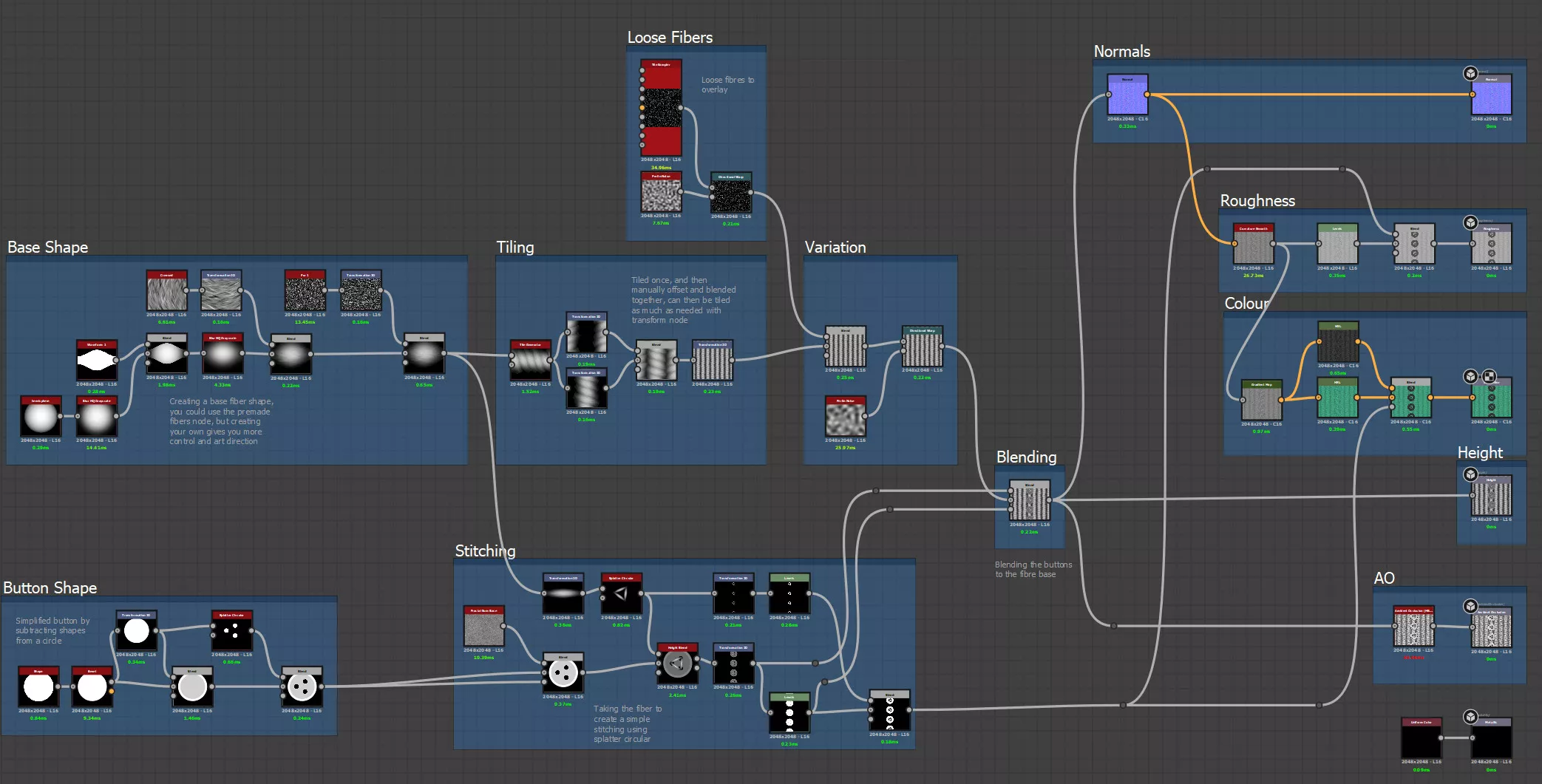Image resolution: width=1542 pixels, height=784 pixels.
Task: Select the Height Blend node in Stitching frame
Action: (677, 664)
